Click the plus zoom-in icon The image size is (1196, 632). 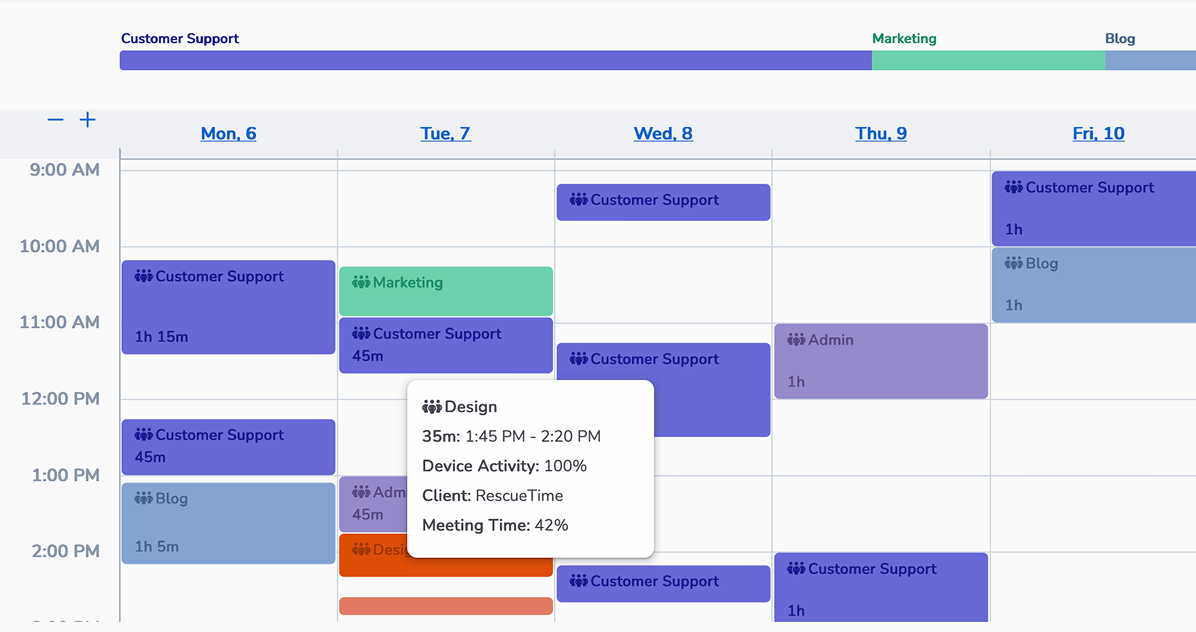(88, 120)
